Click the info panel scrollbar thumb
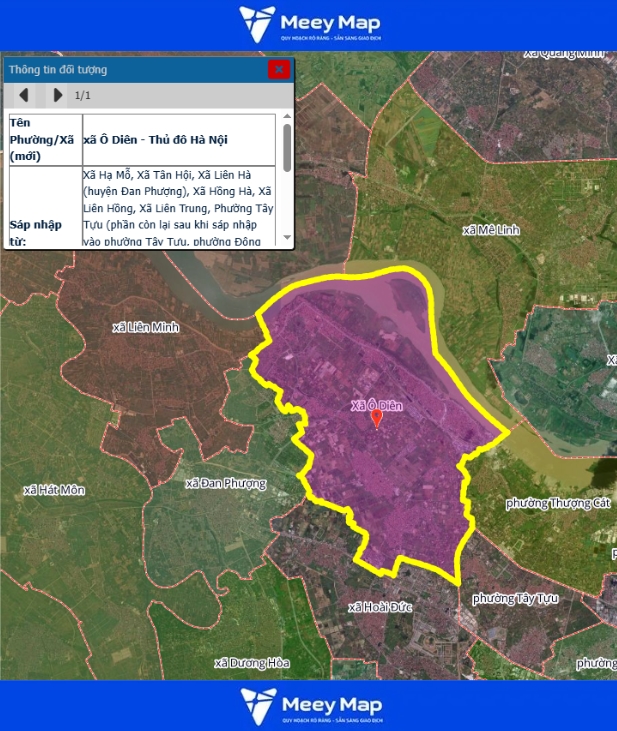 [x=287, y=148]
